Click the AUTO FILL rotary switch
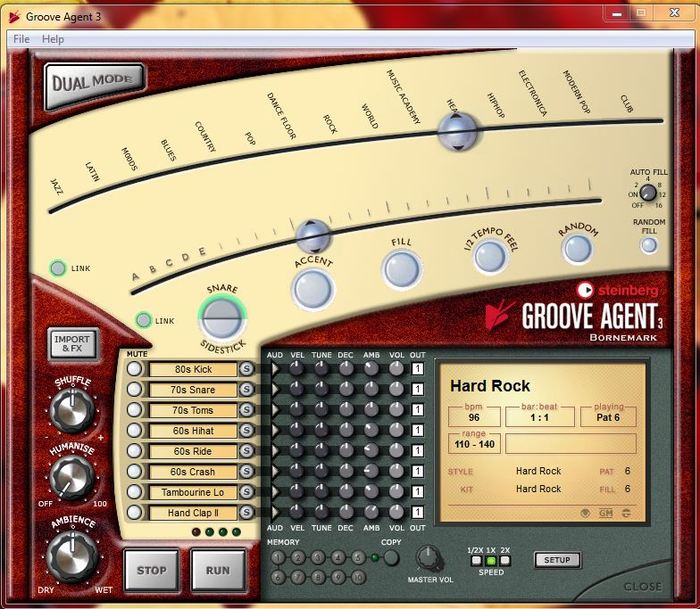700x609 pixels. pos(648,193)
